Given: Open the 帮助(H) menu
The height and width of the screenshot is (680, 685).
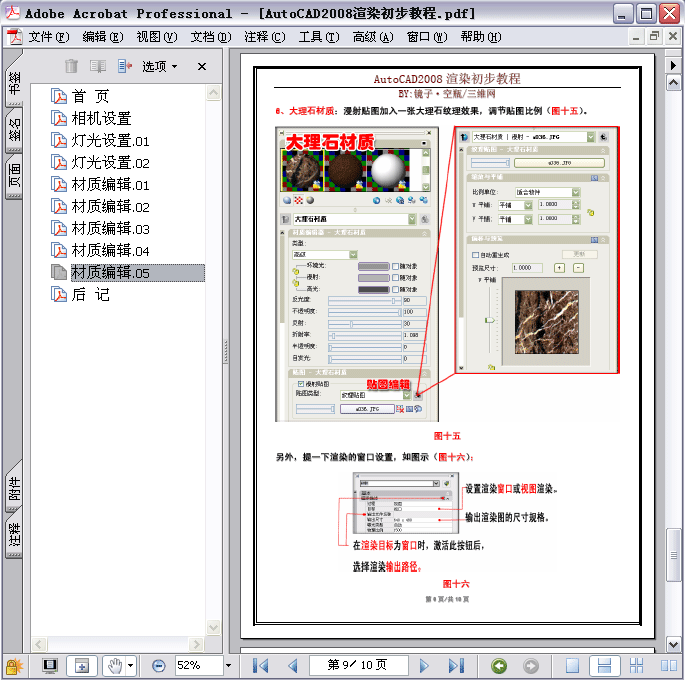Looking at the screenshot, I should click(481, 37).
